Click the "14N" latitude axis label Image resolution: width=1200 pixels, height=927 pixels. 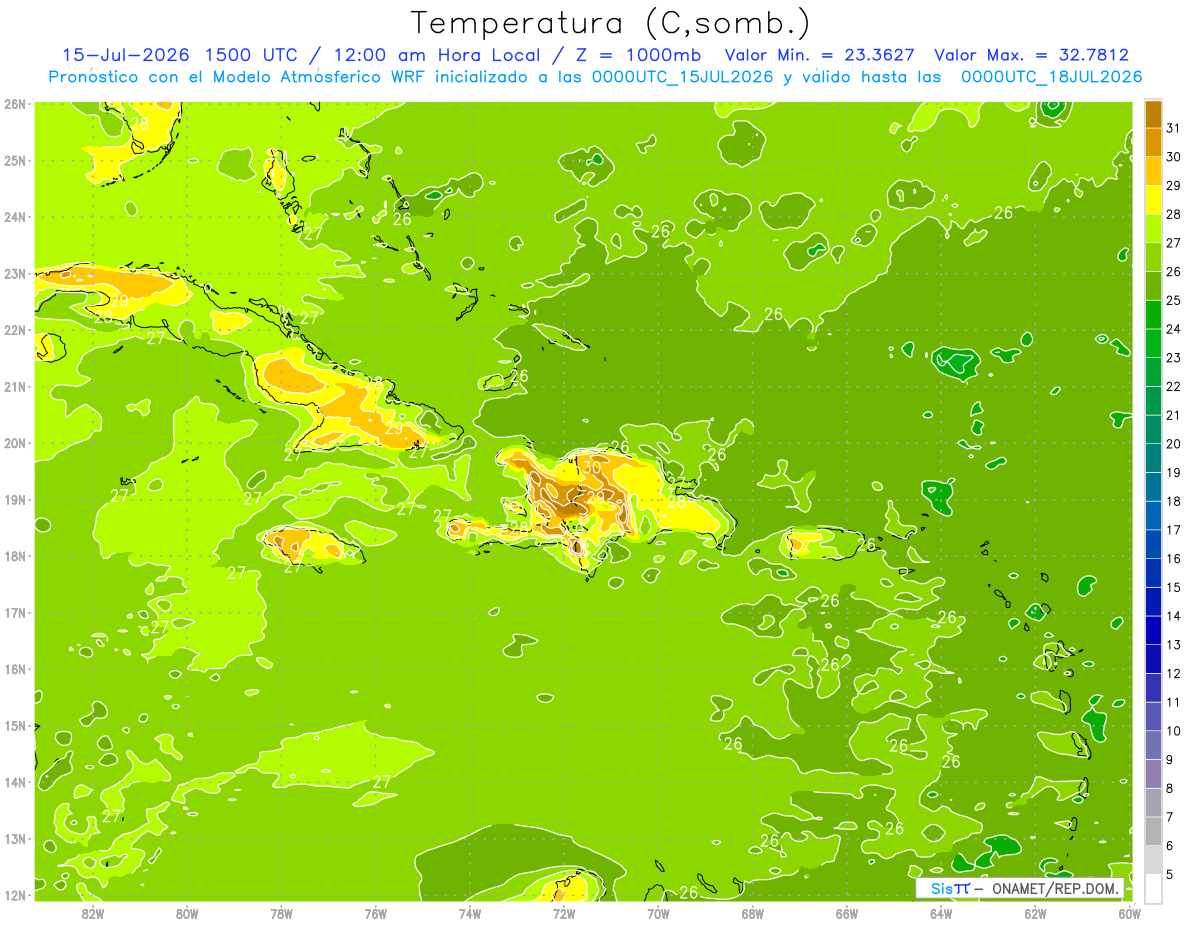point(14,782)
